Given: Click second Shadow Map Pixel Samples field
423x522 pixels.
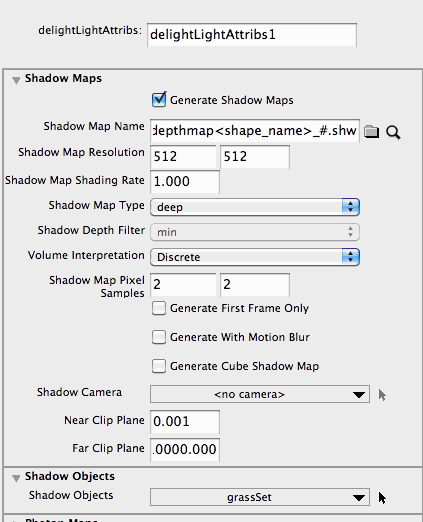Looking at the screenshot, I should [255, 285].
